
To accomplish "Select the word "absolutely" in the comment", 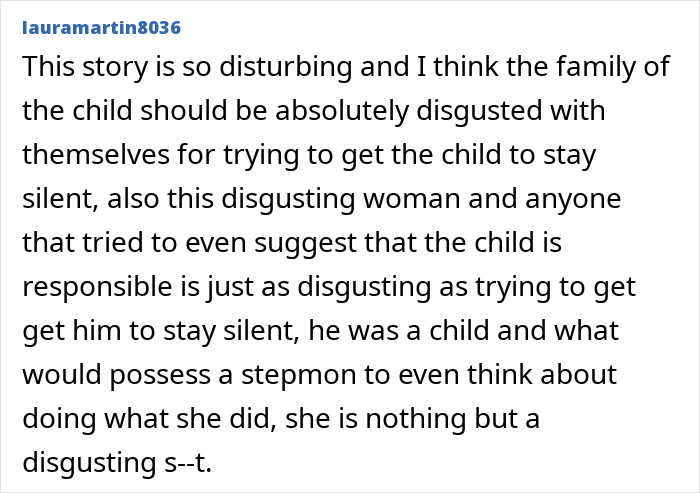I will [342, 110].
